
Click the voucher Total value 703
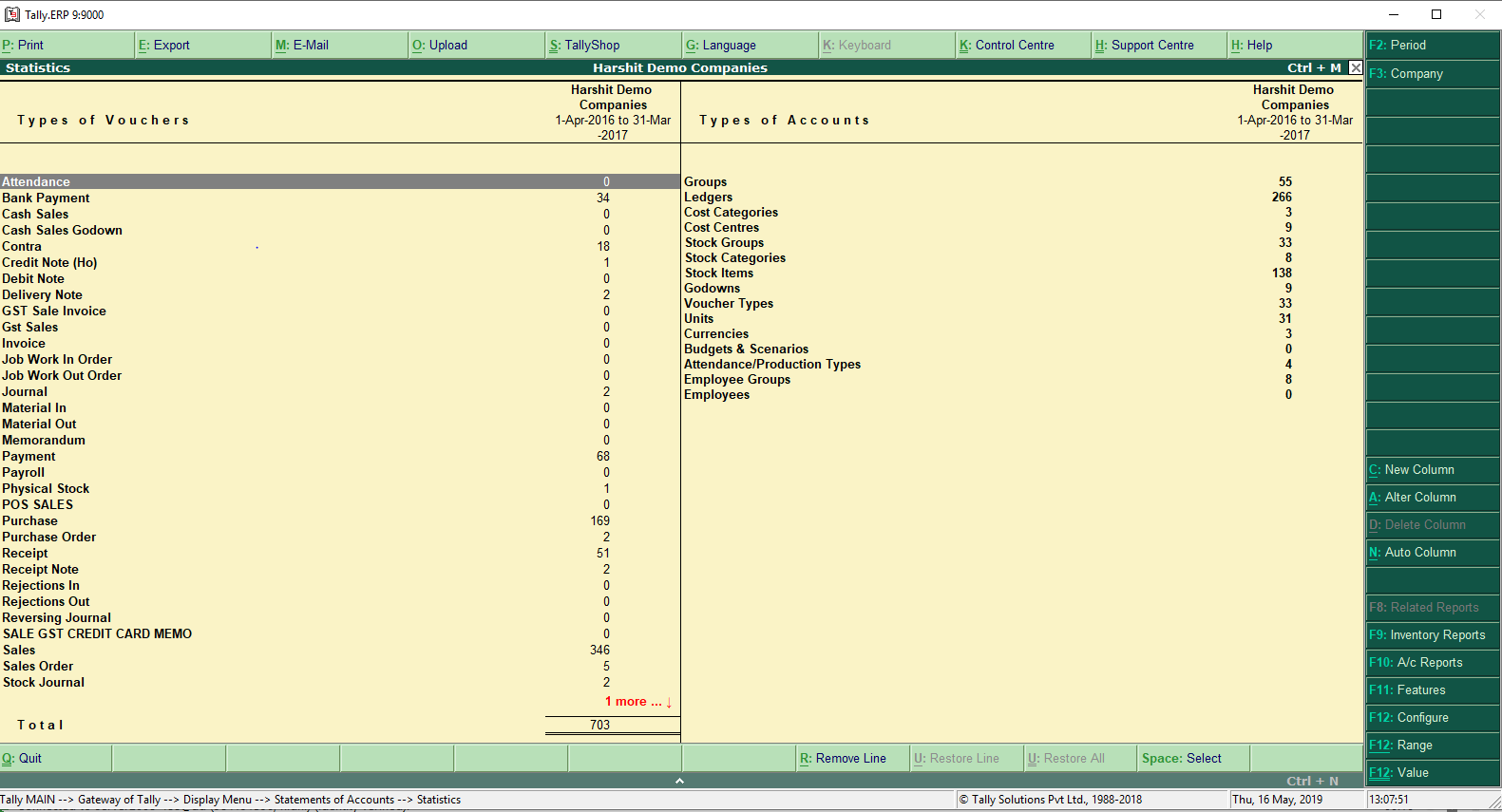click(599, 725)
